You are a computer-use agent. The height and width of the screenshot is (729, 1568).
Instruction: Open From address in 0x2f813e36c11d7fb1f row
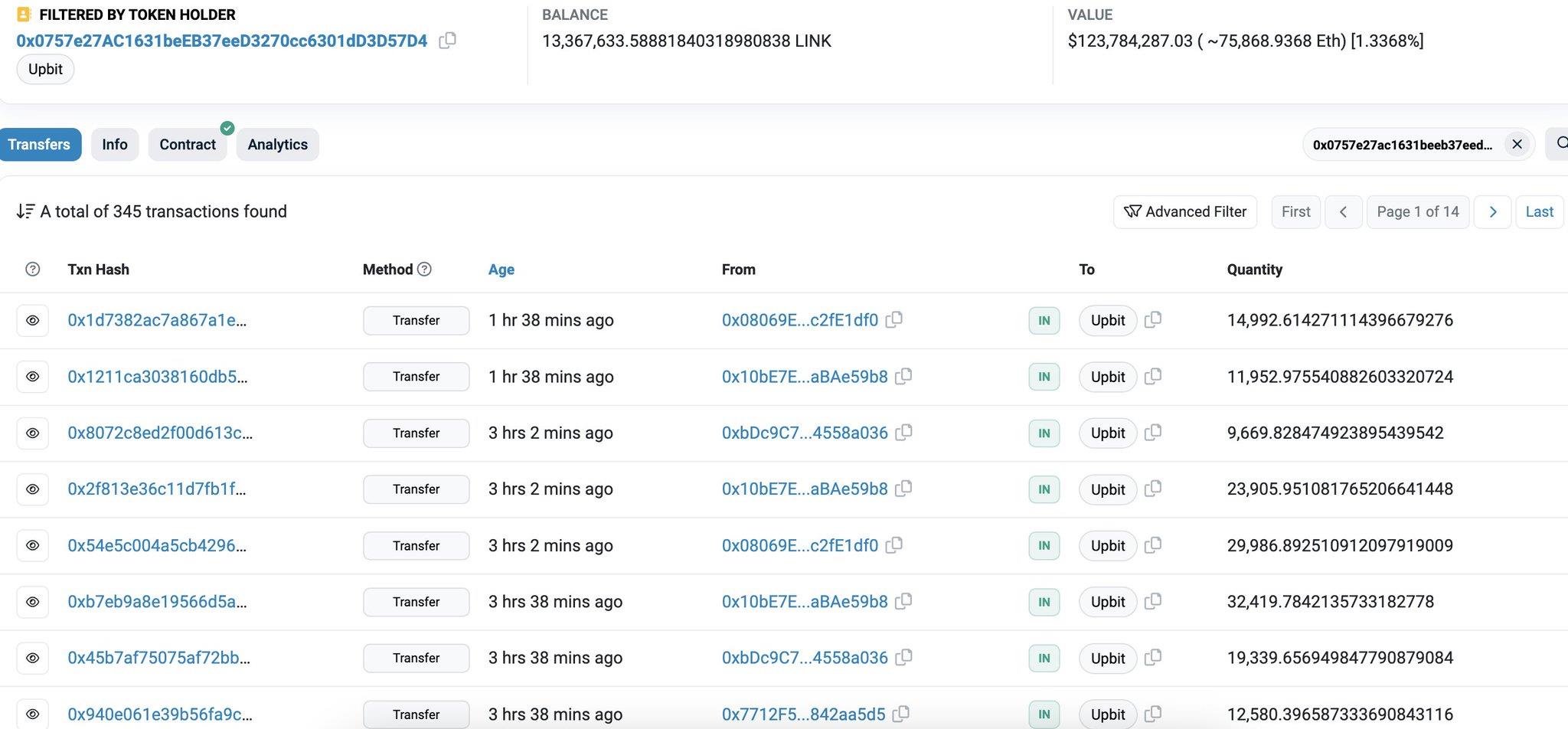coord(805,489)
